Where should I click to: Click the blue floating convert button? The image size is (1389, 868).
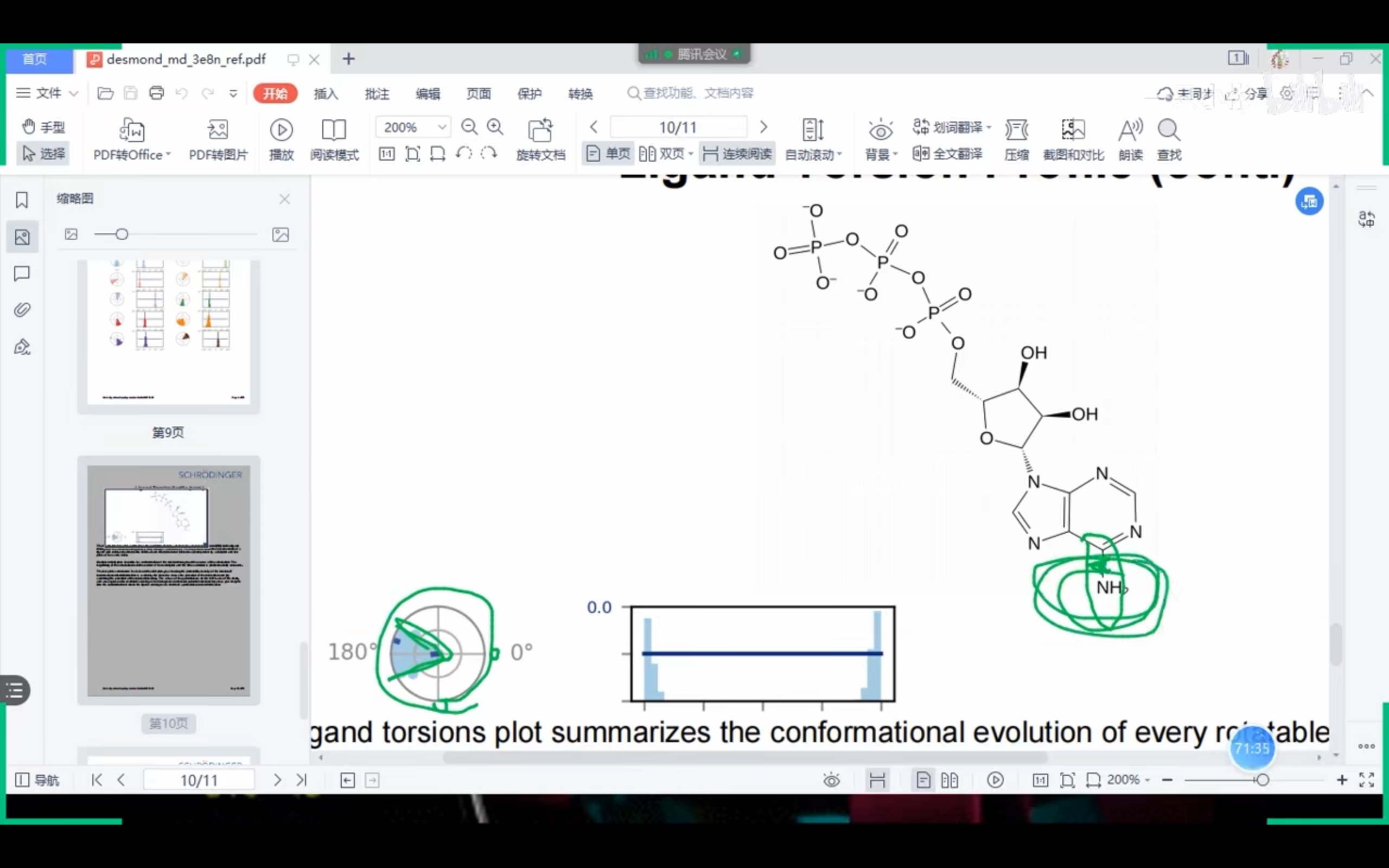click(1309, 201)
